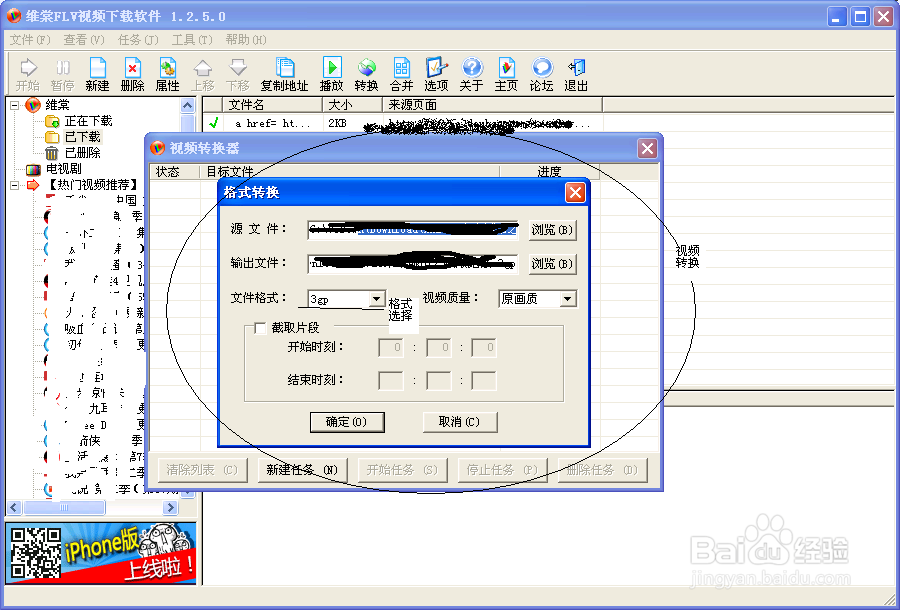The width and height of the screenshot is (900, 610).
Task: Click the 下移 (Move down) toolbar icon
Action: coord(238,75)
